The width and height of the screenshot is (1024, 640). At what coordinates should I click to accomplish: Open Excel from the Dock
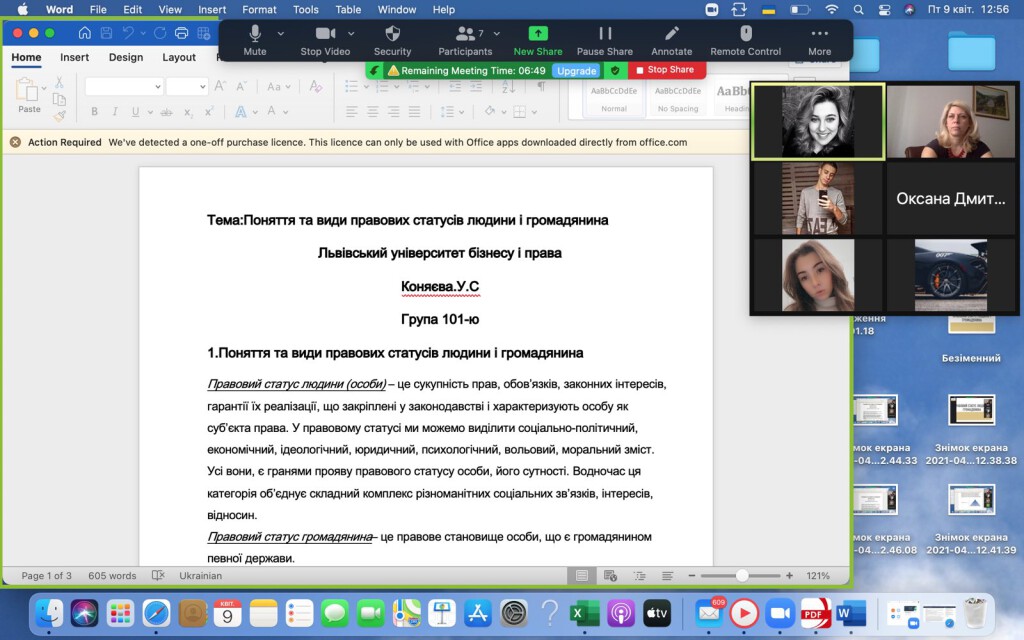click(584, 613)
